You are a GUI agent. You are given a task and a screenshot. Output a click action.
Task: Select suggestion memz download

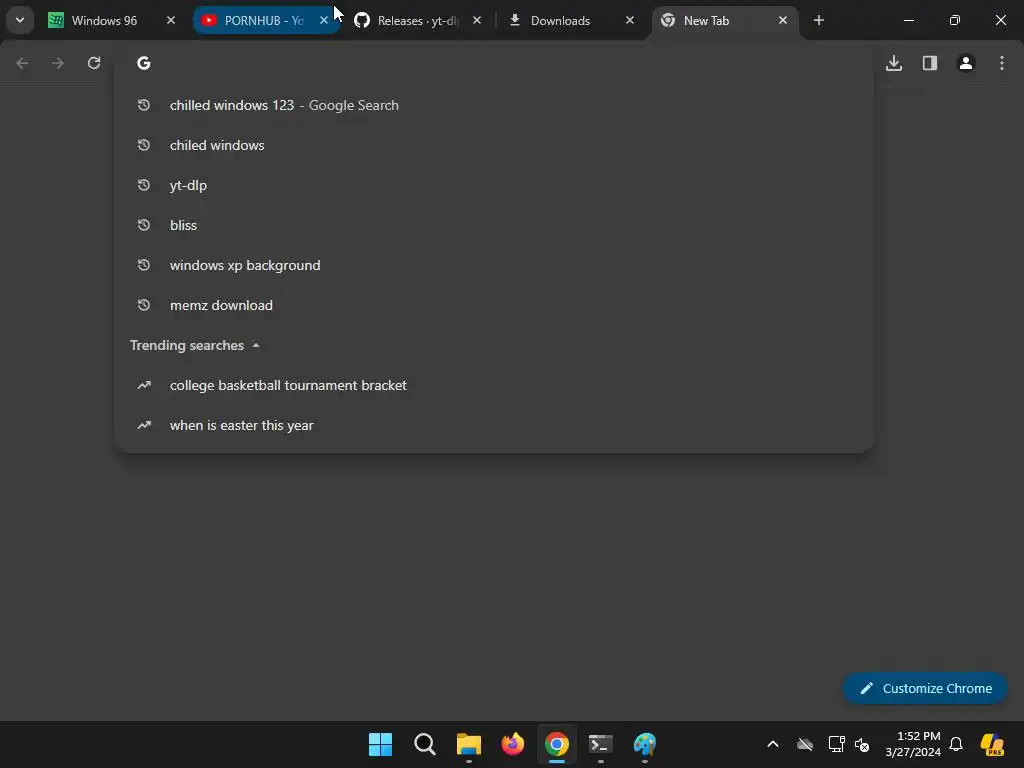click(x=494, y=305)
